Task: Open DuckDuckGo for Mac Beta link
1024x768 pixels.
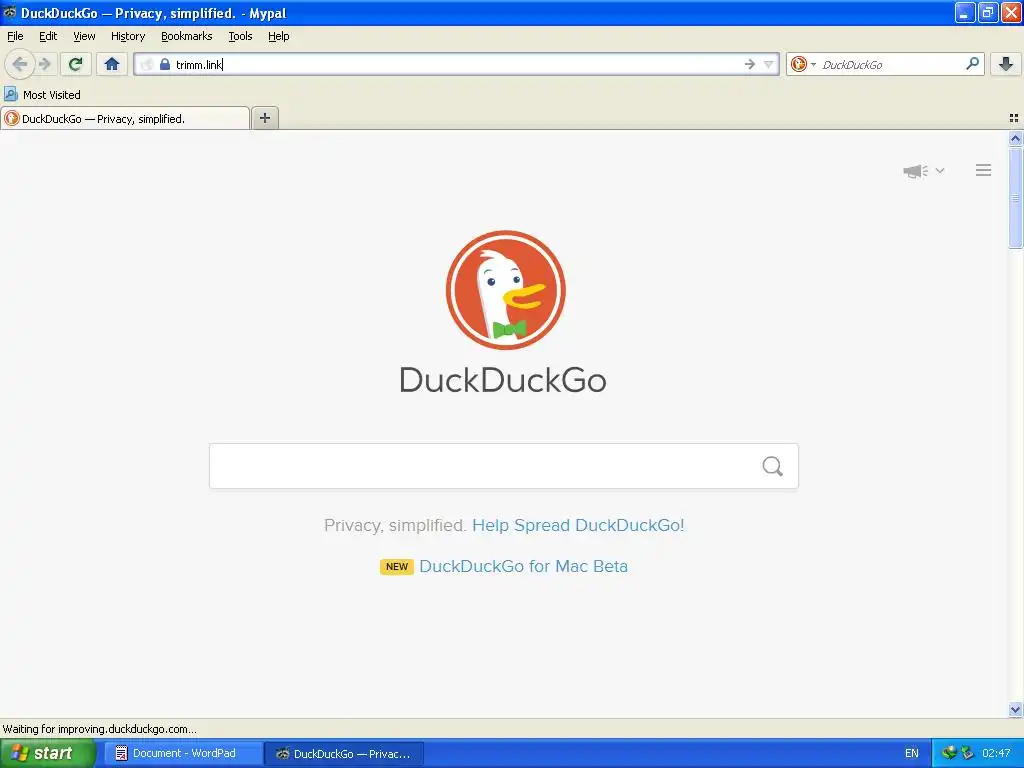Action: point(523,566)
